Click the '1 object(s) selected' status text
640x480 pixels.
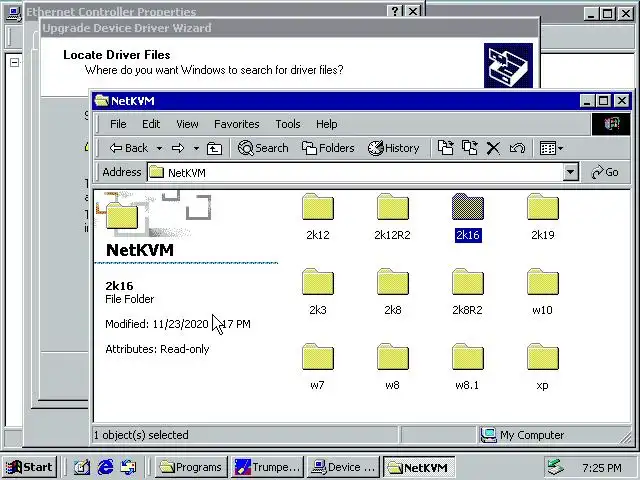point(141,435)
